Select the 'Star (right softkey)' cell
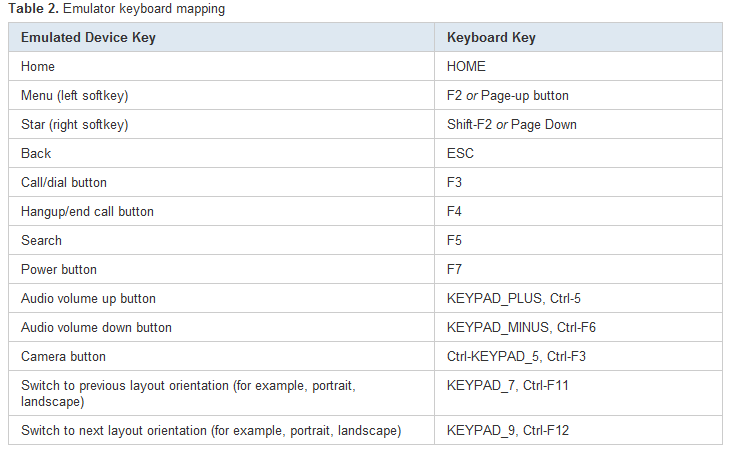The width and height of the screenshot is (733, 458). point(76,125)
